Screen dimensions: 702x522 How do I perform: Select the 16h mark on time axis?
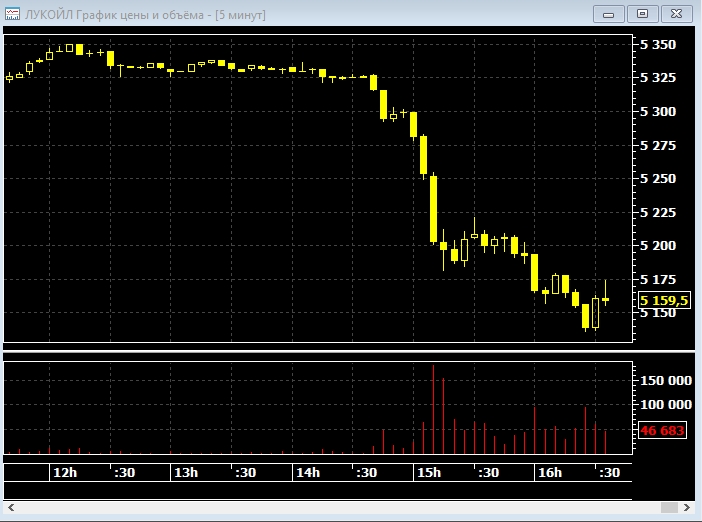(549, 472)
